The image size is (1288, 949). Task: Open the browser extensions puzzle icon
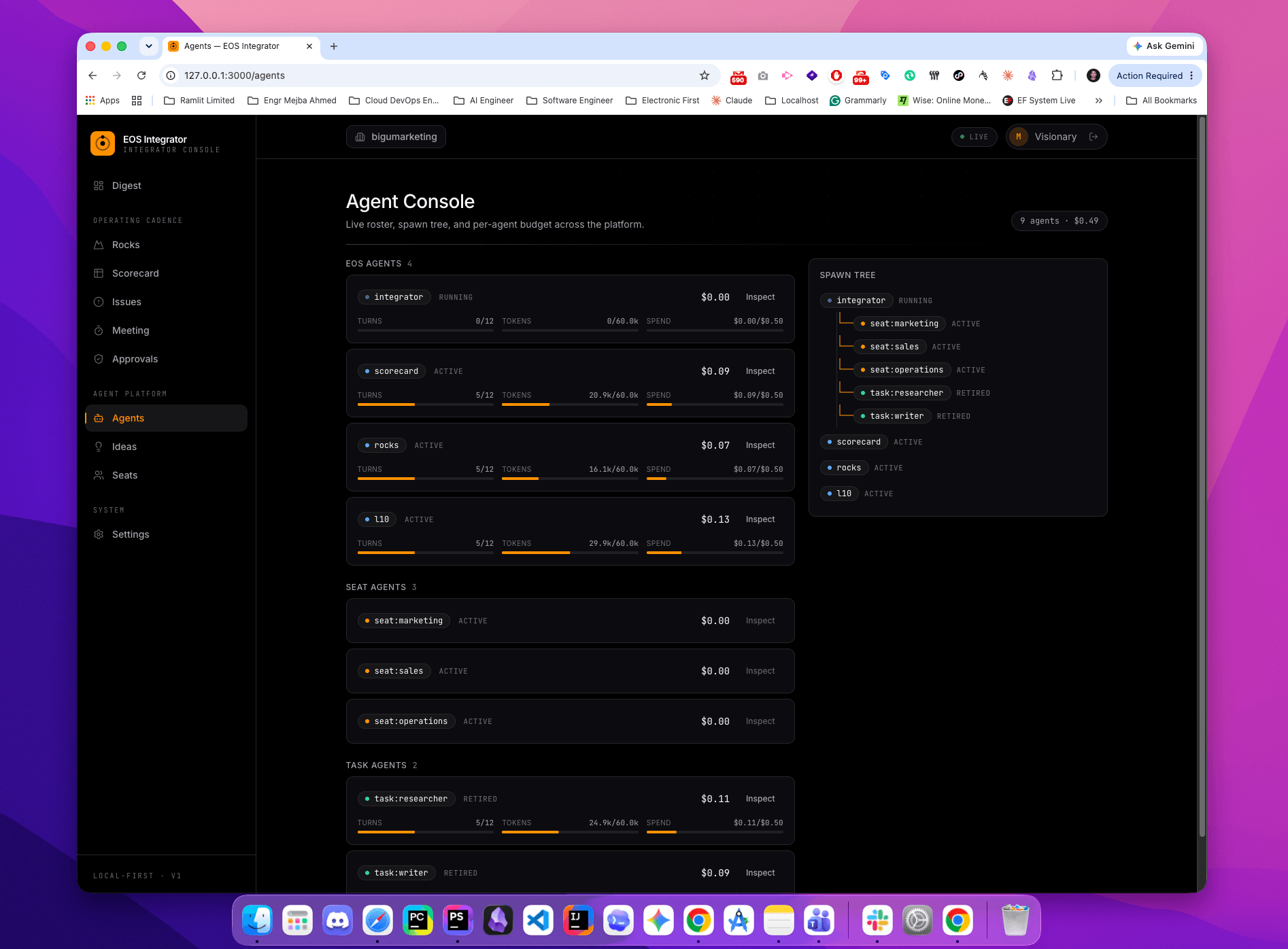(1057, 75)
